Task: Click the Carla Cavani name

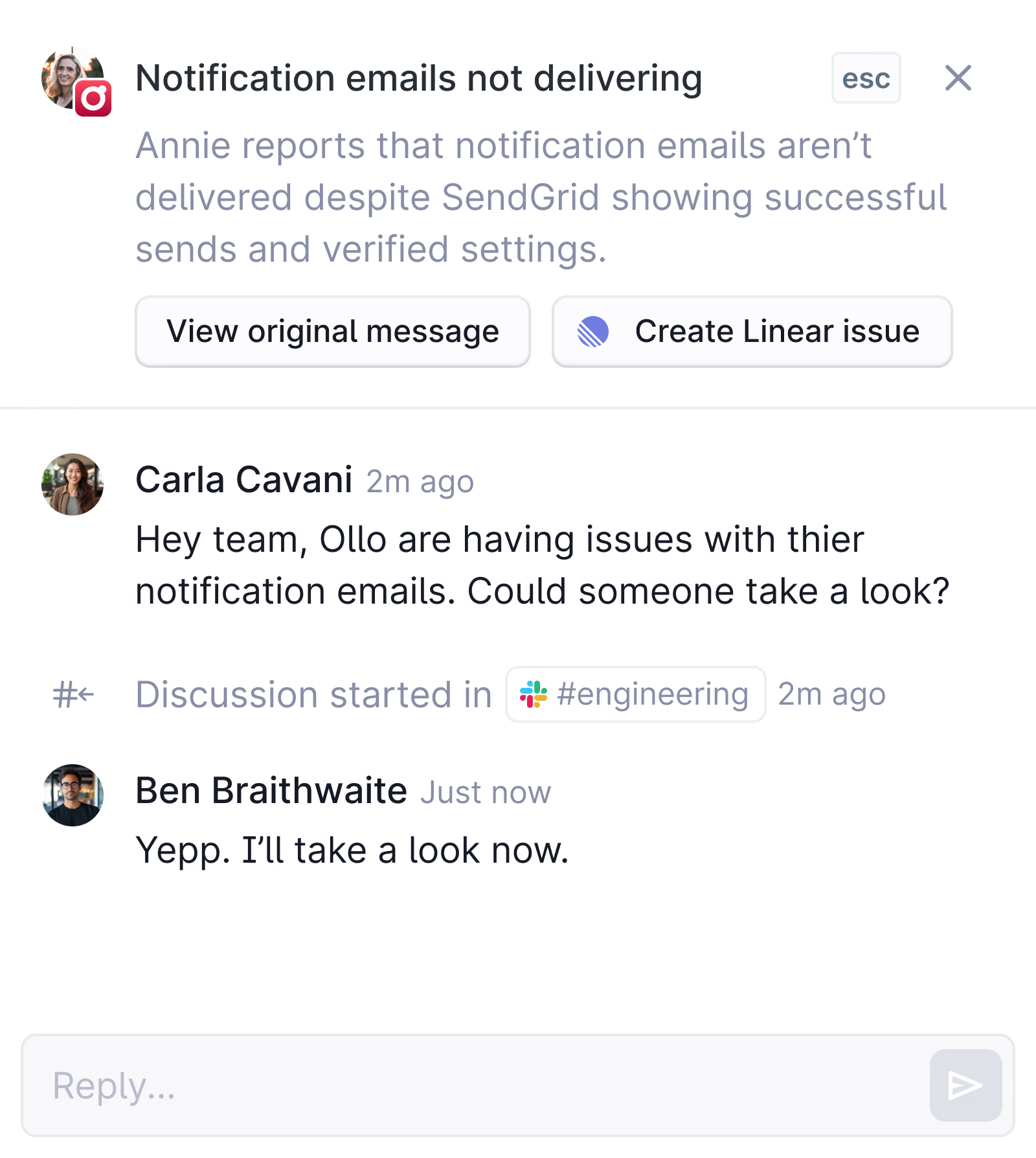Action: [x=244, y=480]
